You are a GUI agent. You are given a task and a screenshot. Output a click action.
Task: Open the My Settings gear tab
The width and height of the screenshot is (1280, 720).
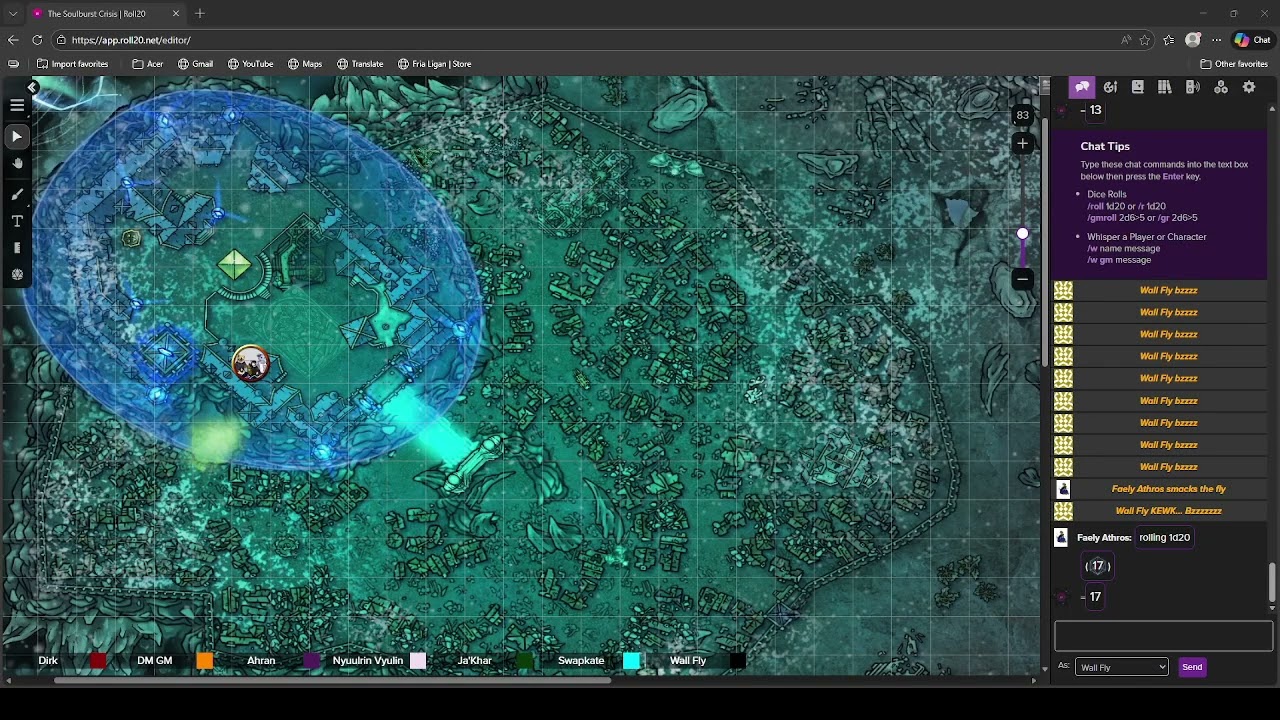click(x=1249, y=87)
